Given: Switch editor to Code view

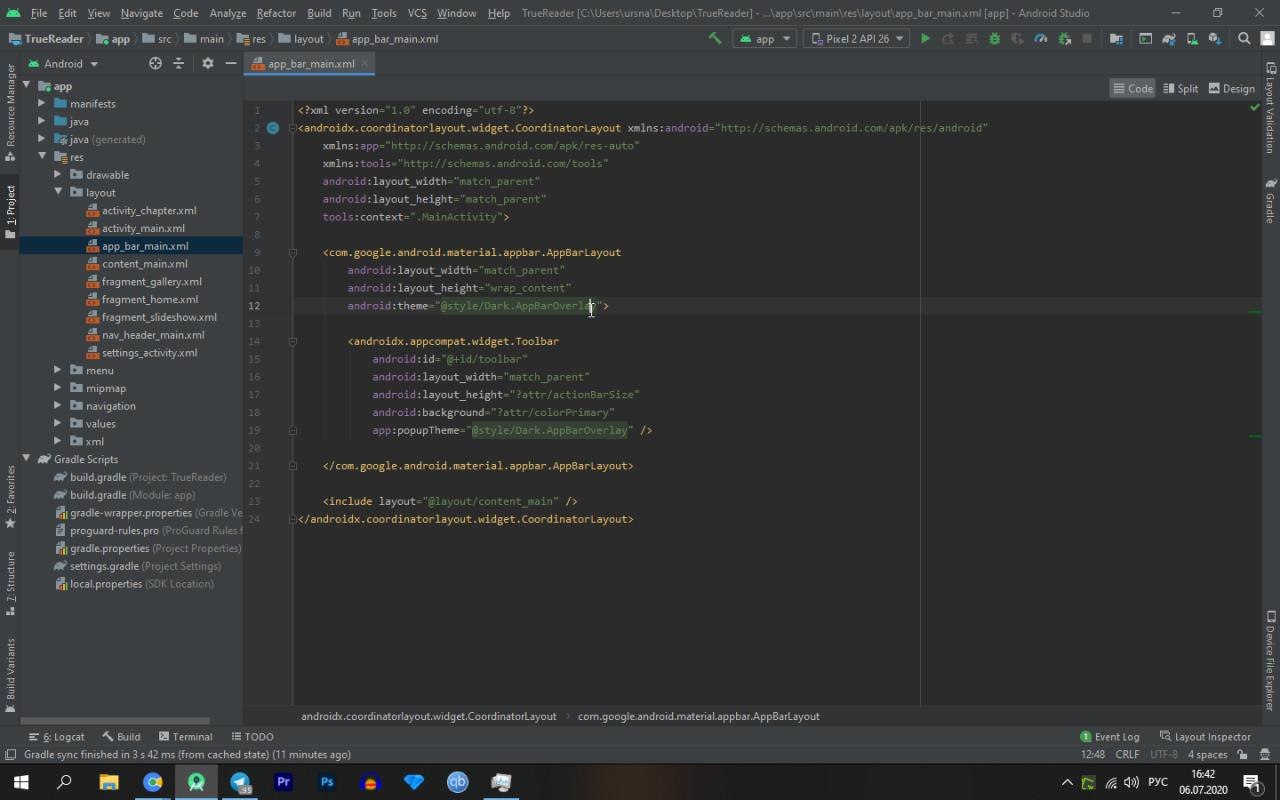Looking at the screenshot, I should point(1133,88).
